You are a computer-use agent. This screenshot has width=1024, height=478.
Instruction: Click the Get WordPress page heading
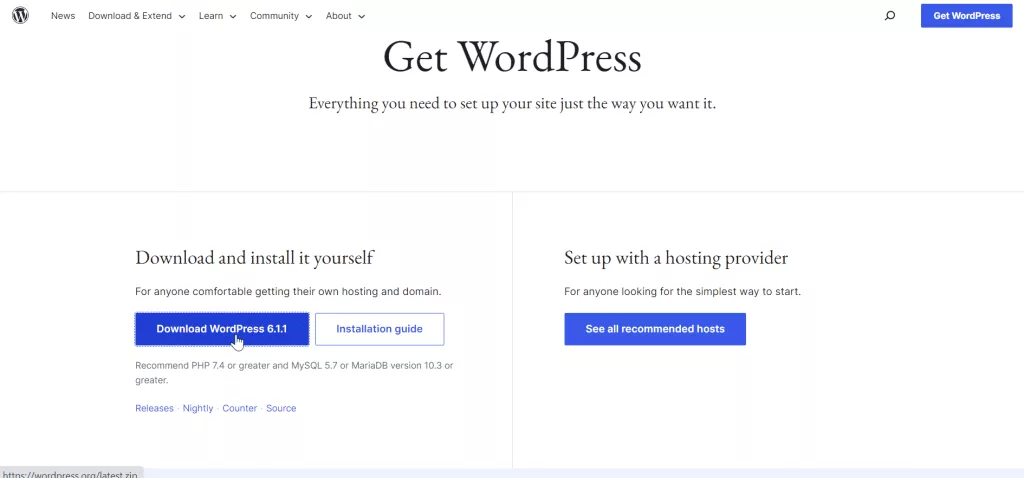(512, 57)
